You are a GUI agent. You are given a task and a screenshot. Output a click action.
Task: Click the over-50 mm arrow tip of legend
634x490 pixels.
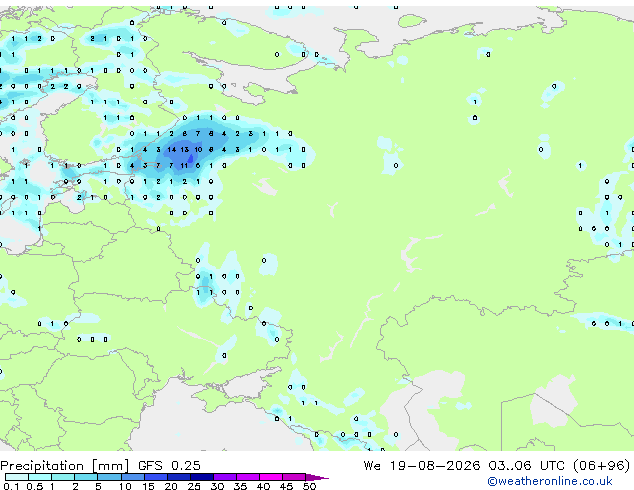pos(317,477)
